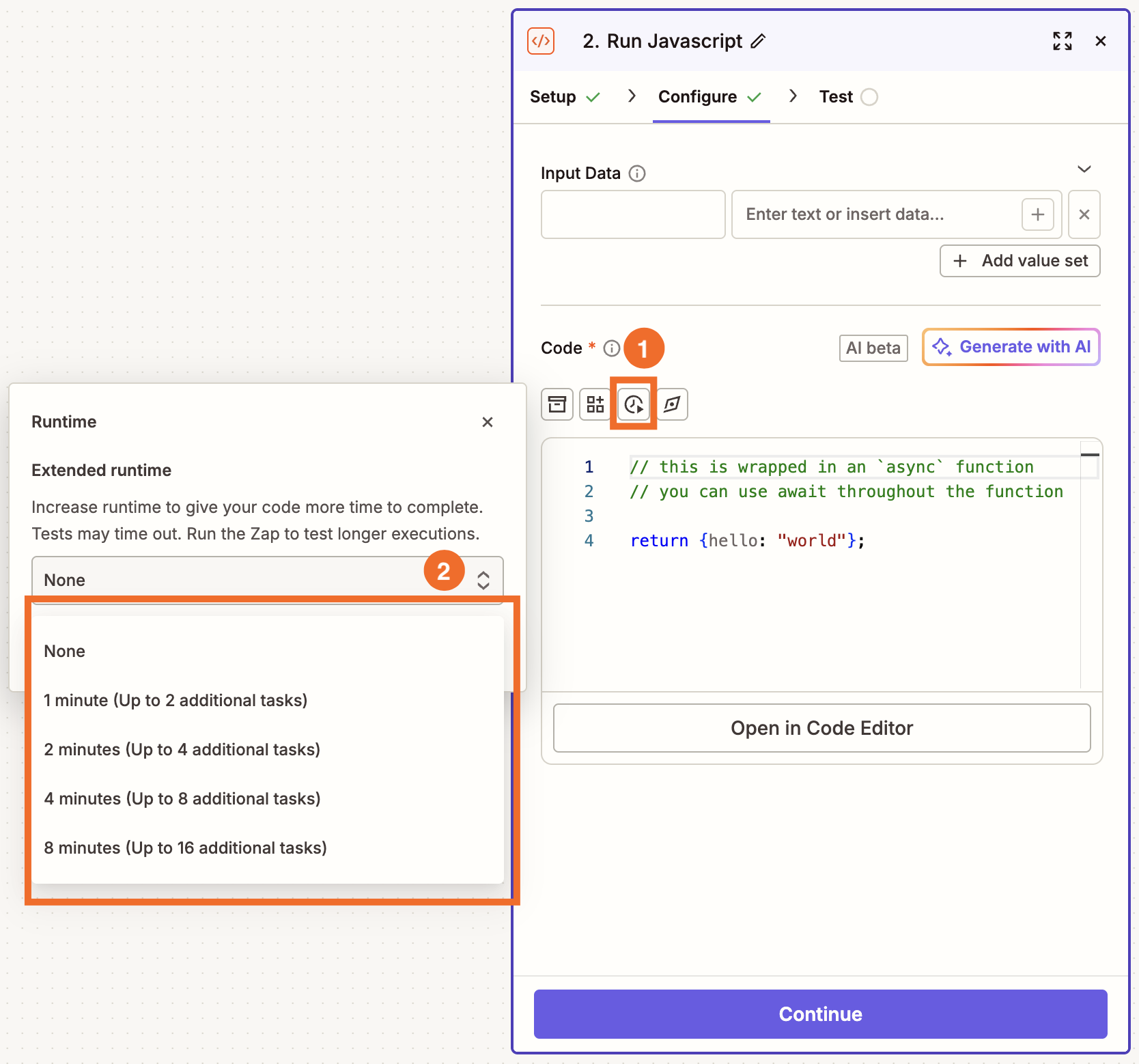
Task: Click the 'Enter text or insert data' field
Action: tap(875, 214)
